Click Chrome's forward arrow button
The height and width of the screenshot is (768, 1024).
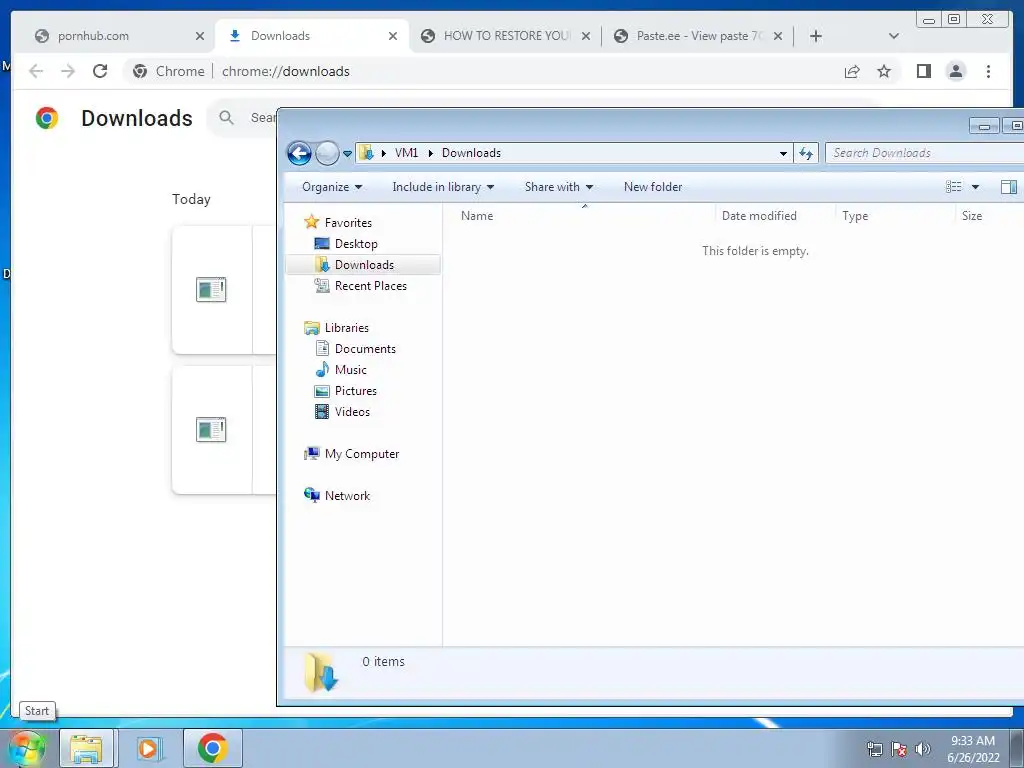coord(68,71)
